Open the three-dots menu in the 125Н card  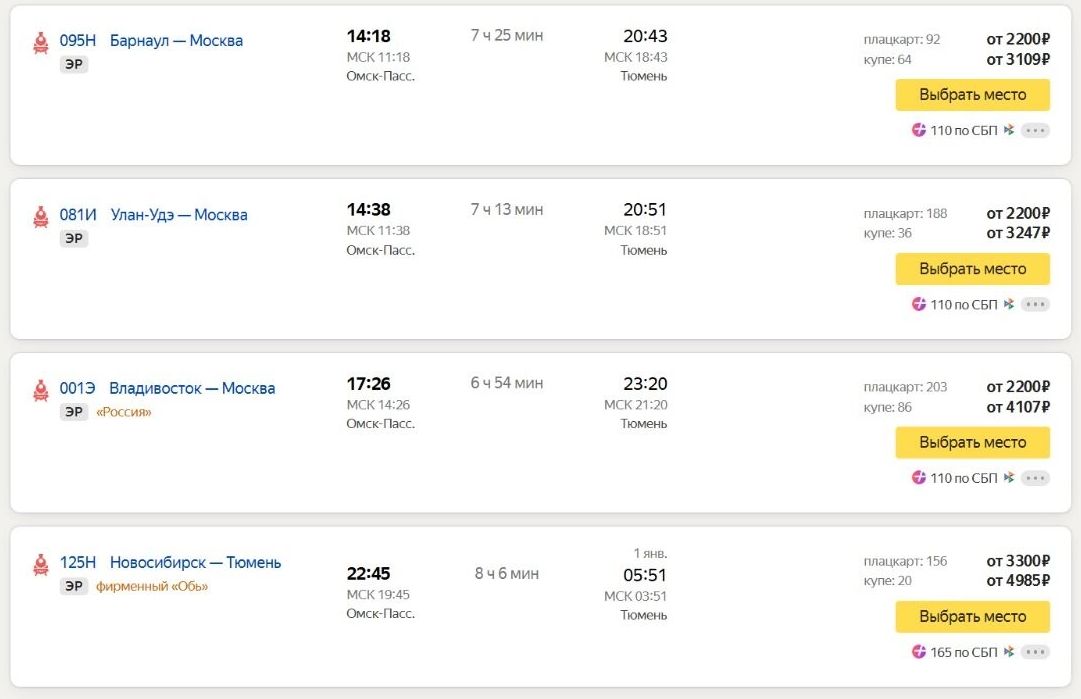[x=1035, y=652]
